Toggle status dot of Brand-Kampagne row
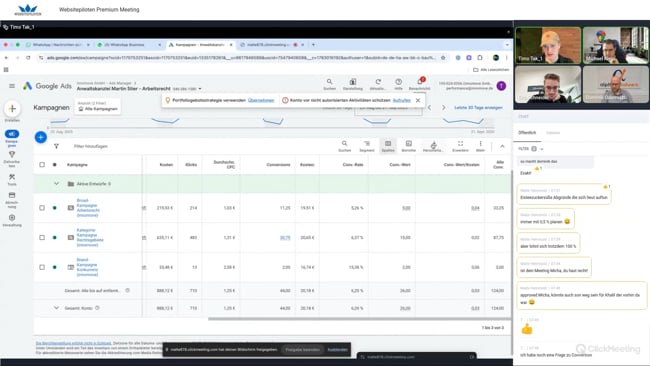Screen dimensions: 650x366 [x=54, y=267]
